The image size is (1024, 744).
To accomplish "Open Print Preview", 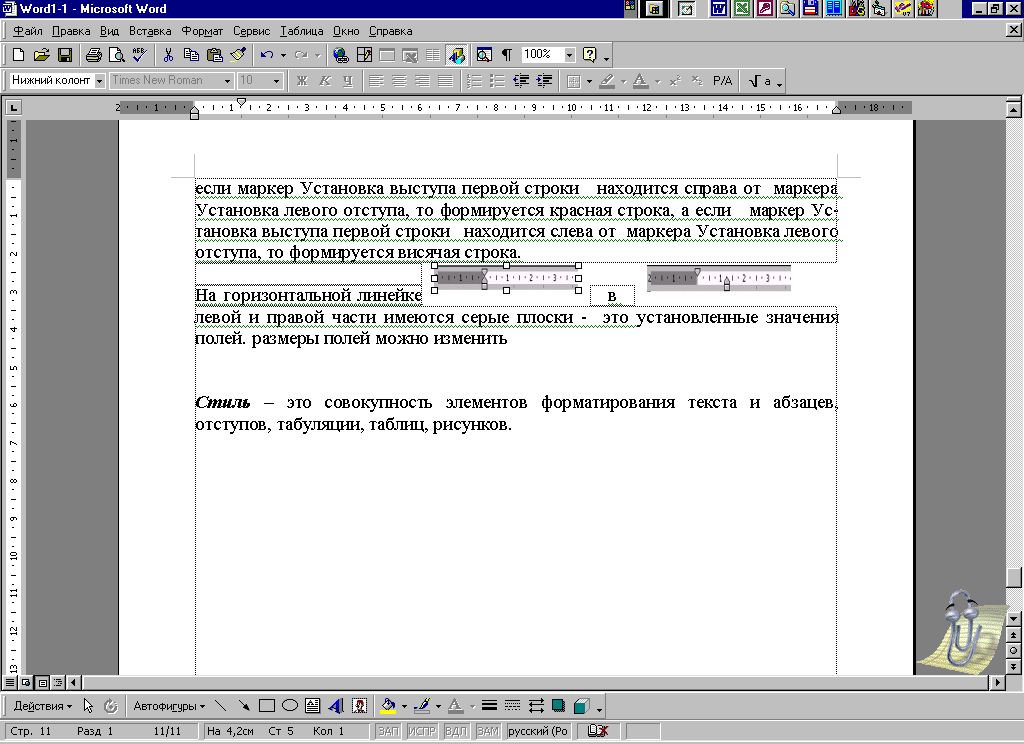I will coord(116,55).
